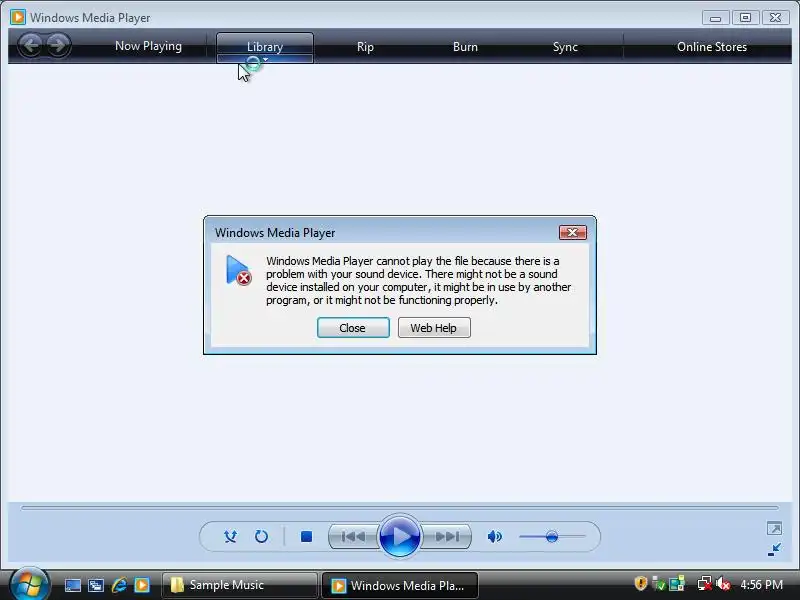The width and height of the screenshot is (800, 600).
Task: Open Web Help for the error
Action: click(434, 328)
